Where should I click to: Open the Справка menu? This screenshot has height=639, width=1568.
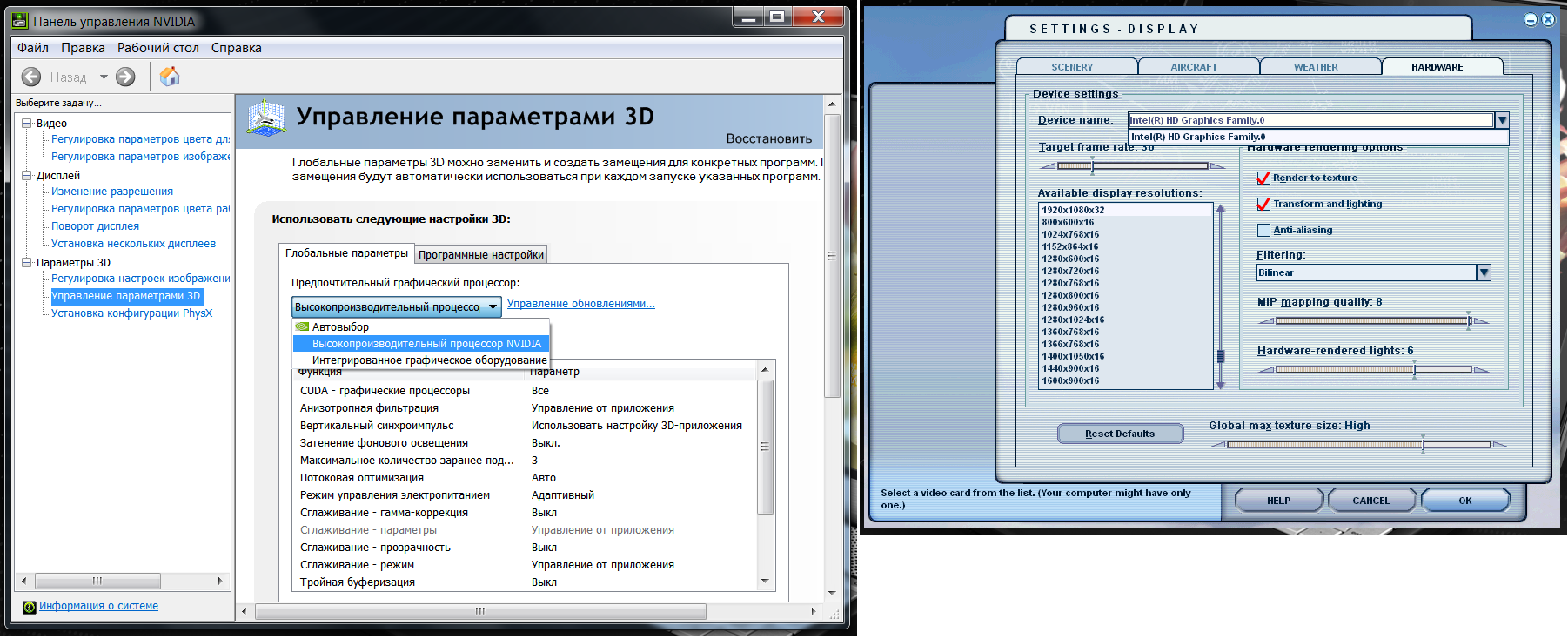(237, 48)
